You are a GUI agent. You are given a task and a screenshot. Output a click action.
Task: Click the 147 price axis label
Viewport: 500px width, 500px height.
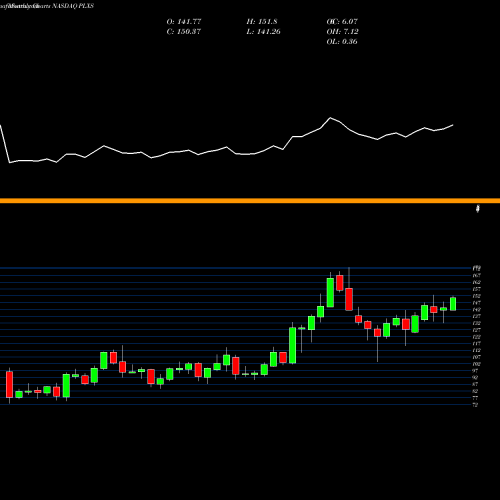(x=477, y=303)
